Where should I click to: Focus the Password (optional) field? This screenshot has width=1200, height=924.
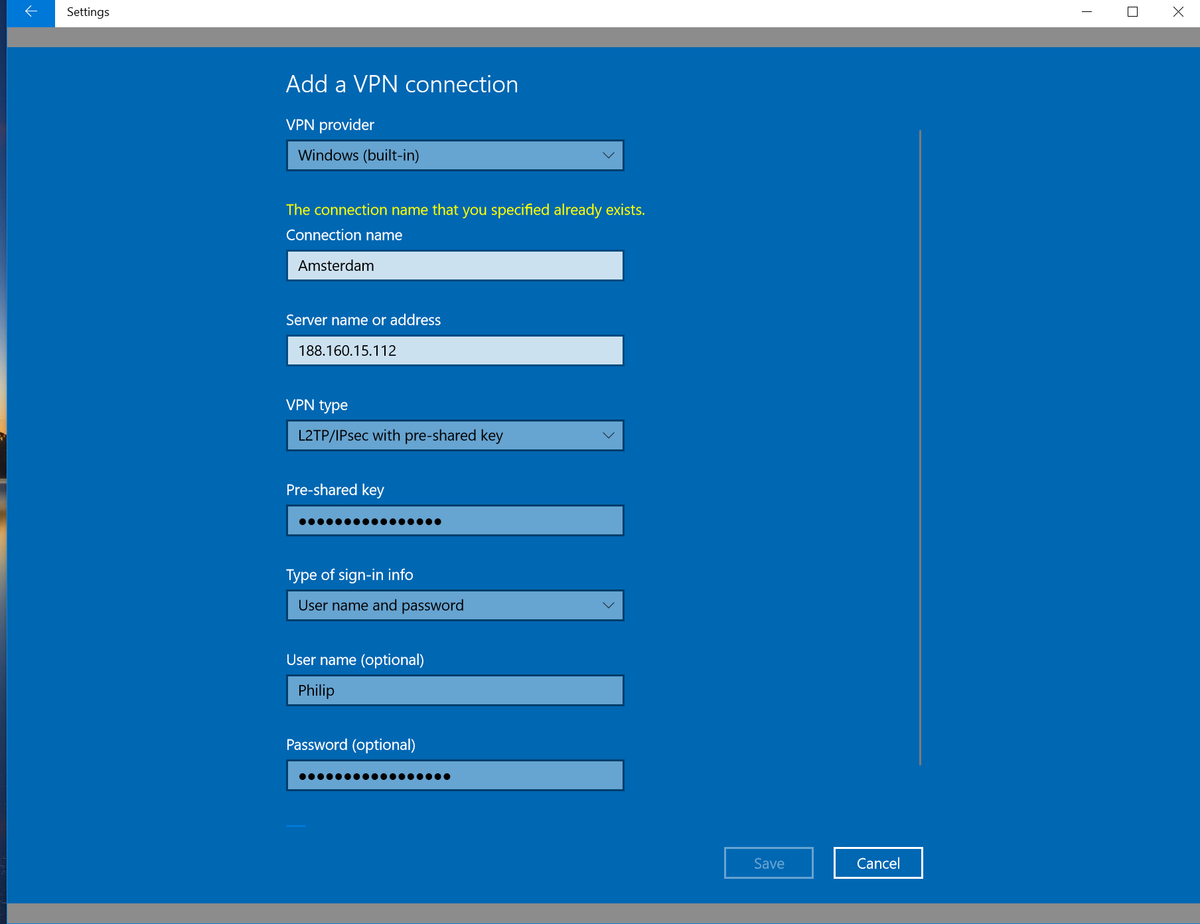455,775
